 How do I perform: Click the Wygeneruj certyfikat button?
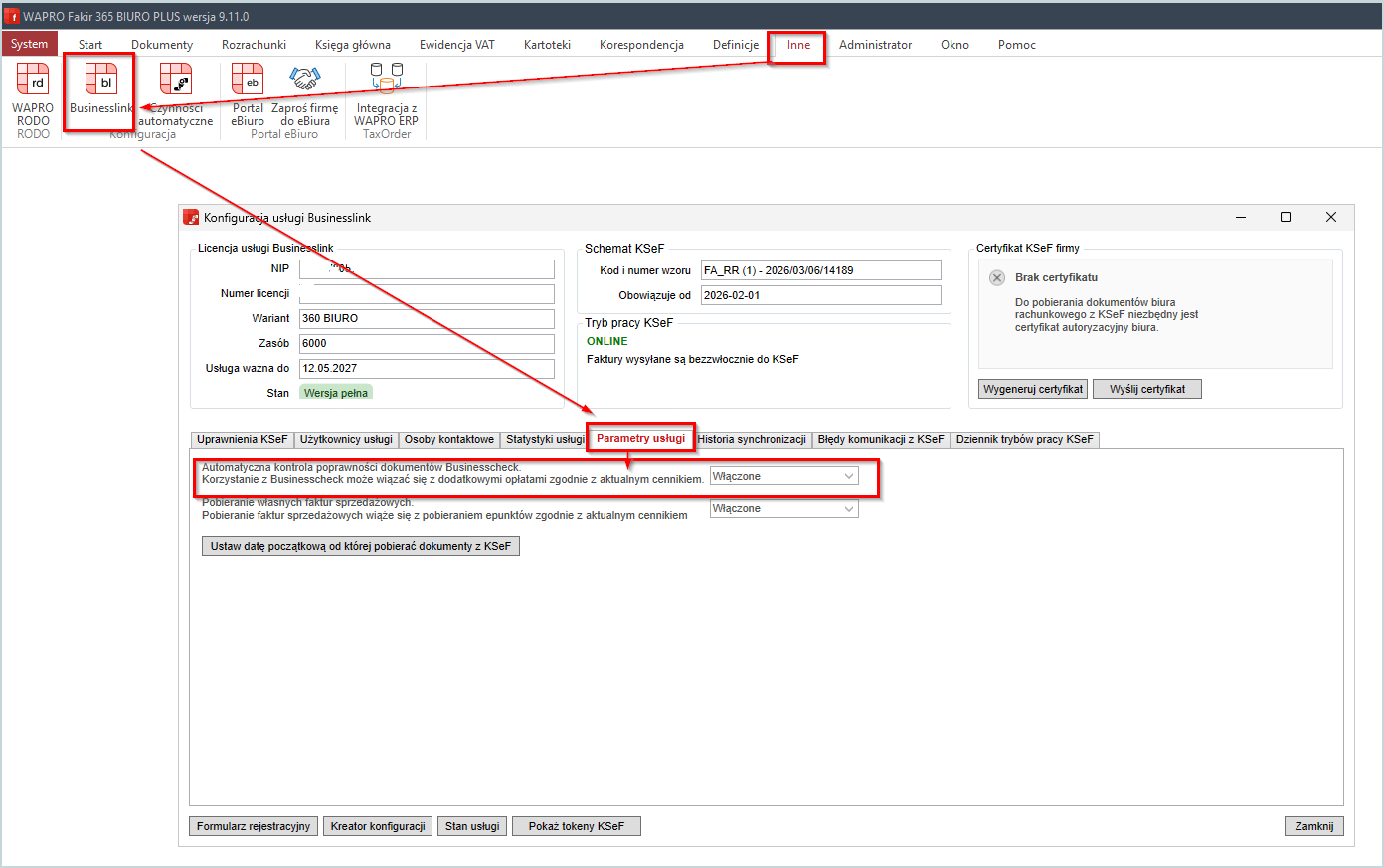click(x=1033, y=389)
